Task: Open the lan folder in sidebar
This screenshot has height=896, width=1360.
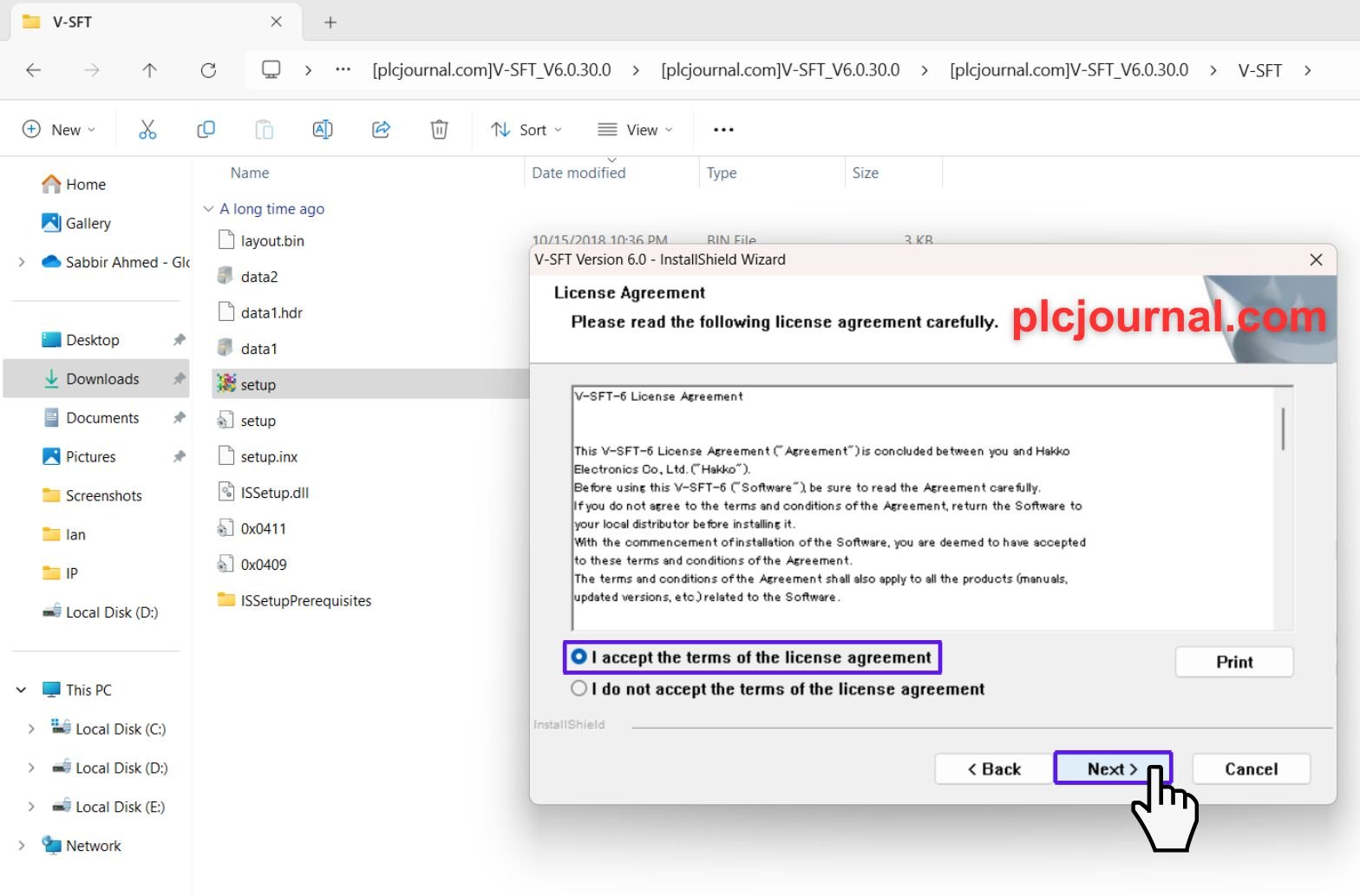Action: [64, 534]
